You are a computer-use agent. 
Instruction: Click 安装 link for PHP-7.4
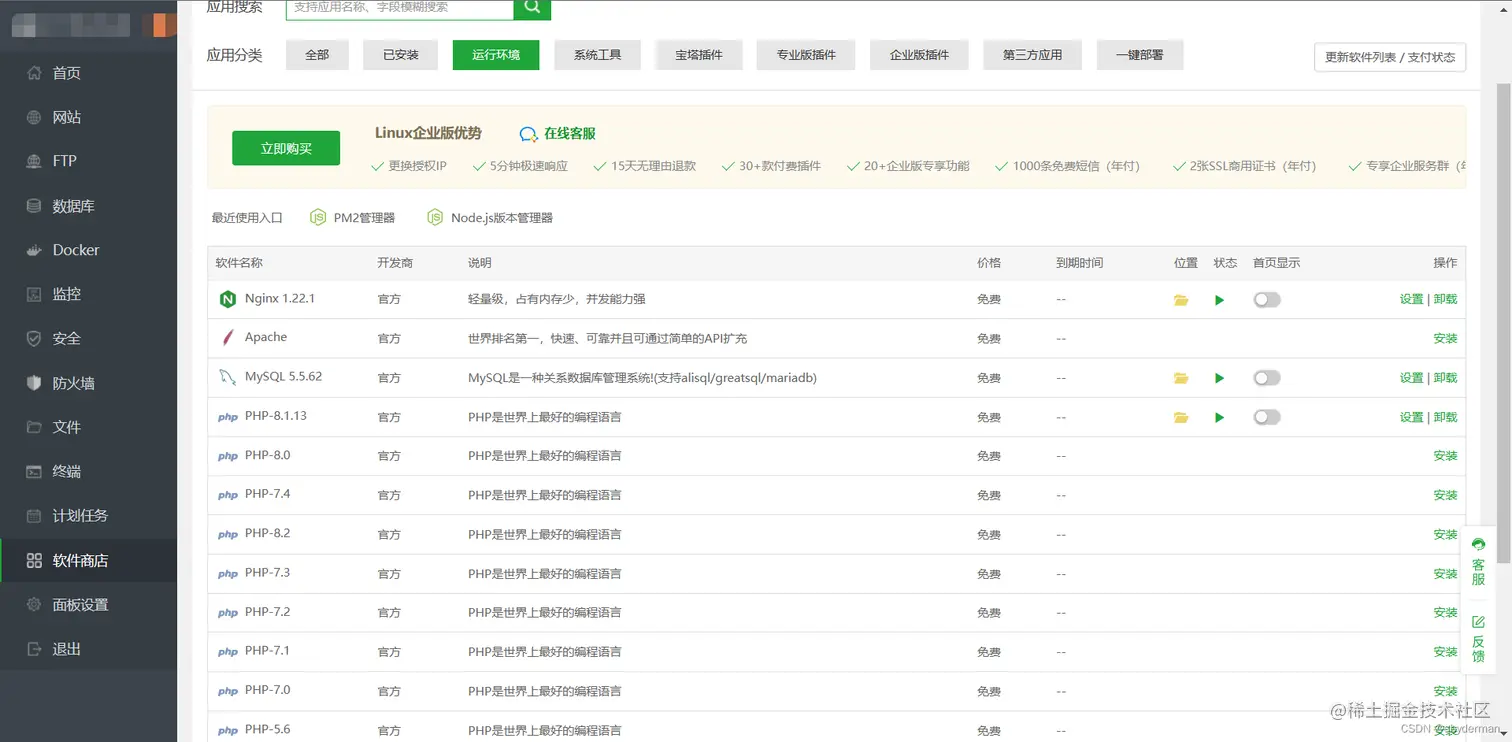click(x=1445, y=495)
